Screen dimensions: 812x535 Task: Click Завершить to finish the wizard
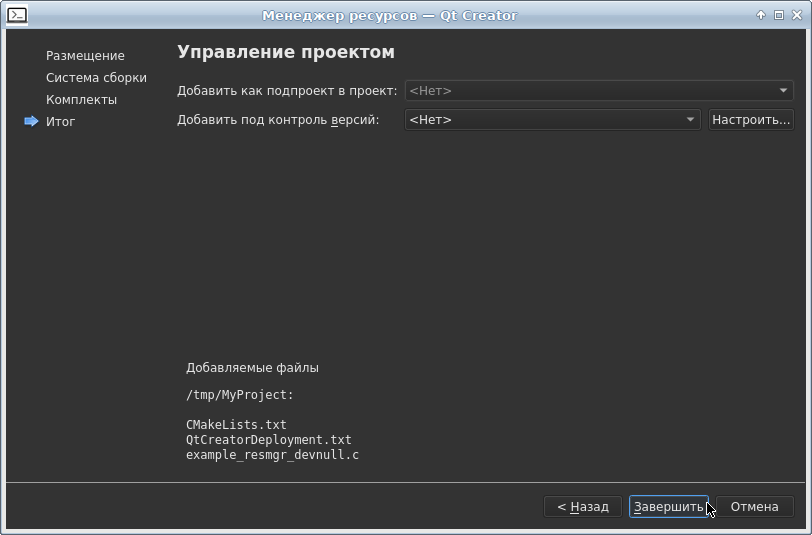(668, 507)
